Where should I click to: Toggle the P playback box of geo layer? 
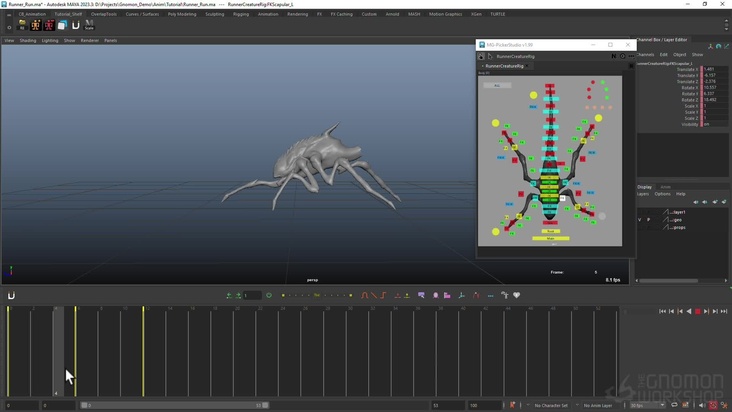coord(648,219)
